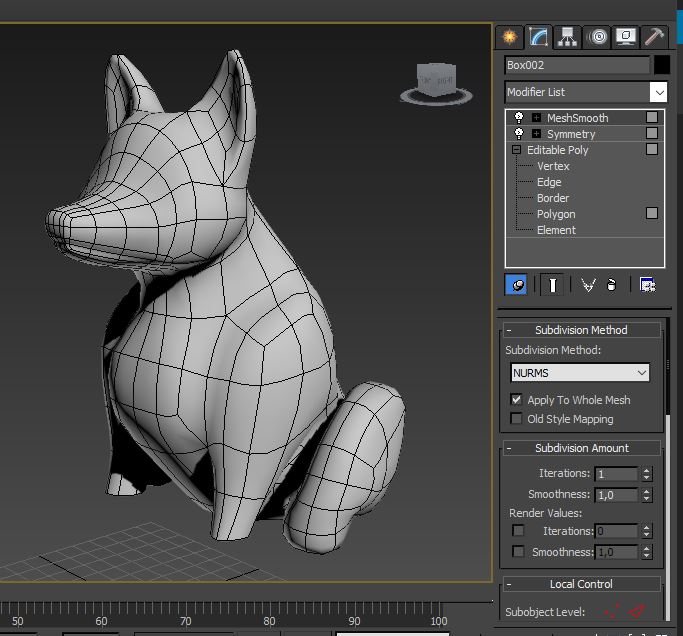This screenshot has width=683, height=636.
Task: Open the Create panel tab
Action: pos(510,37)
